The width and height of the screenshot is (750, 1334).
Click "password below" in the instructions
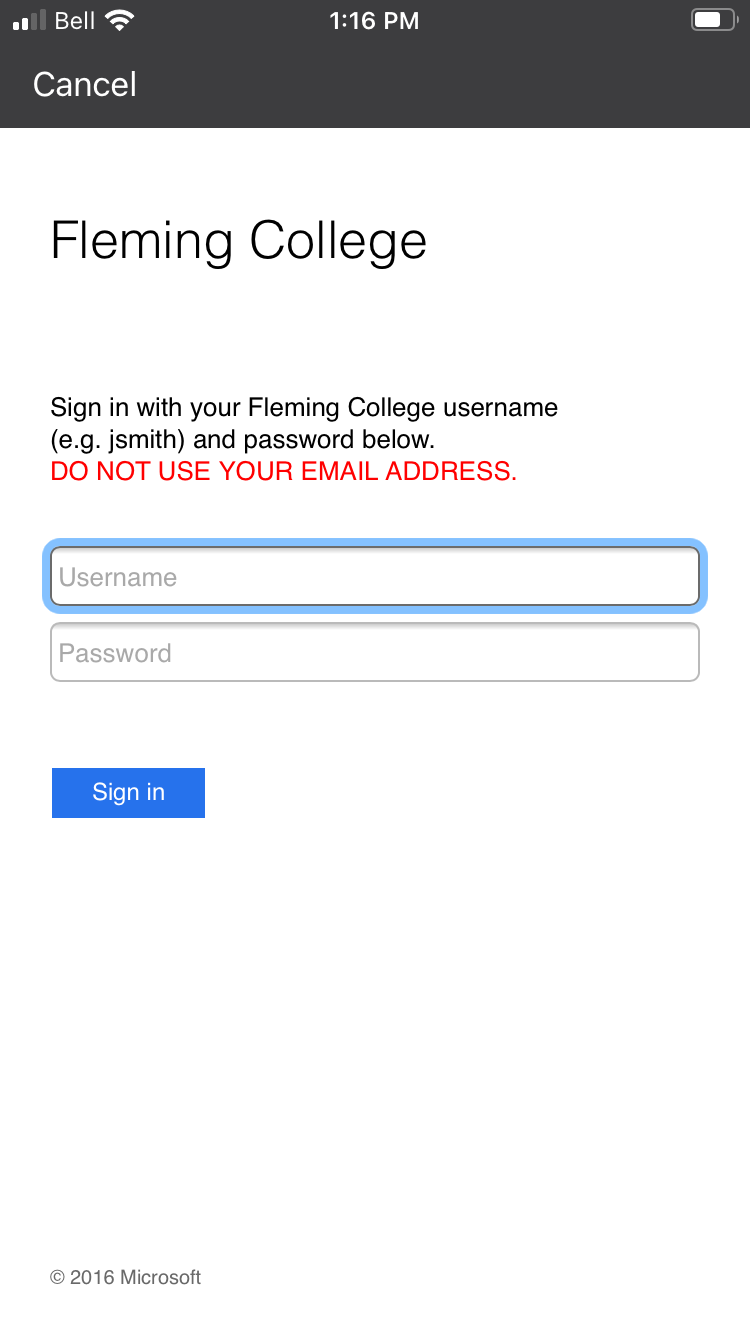point(339,440)
